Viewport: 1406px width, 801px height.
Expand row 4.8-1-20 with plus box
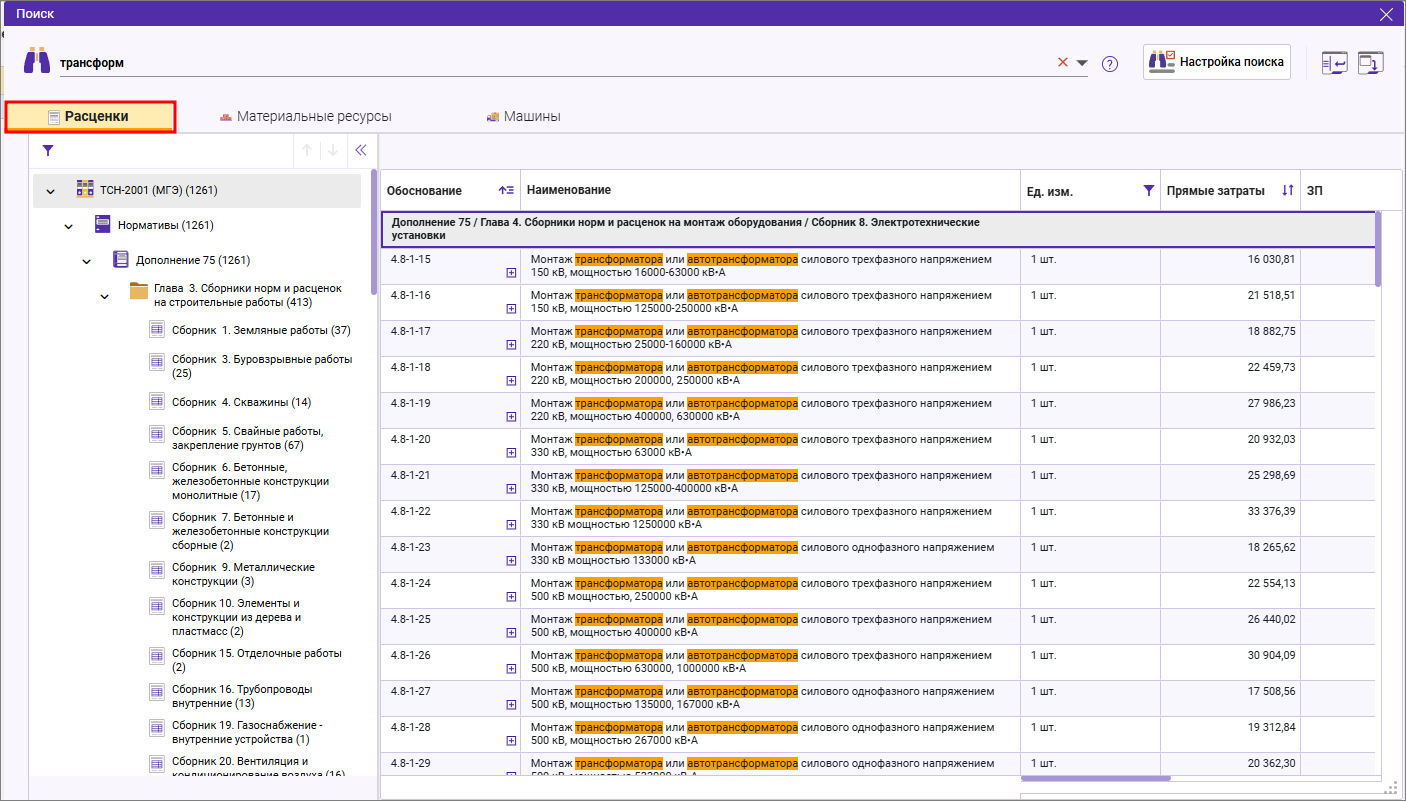pos(511,452)
